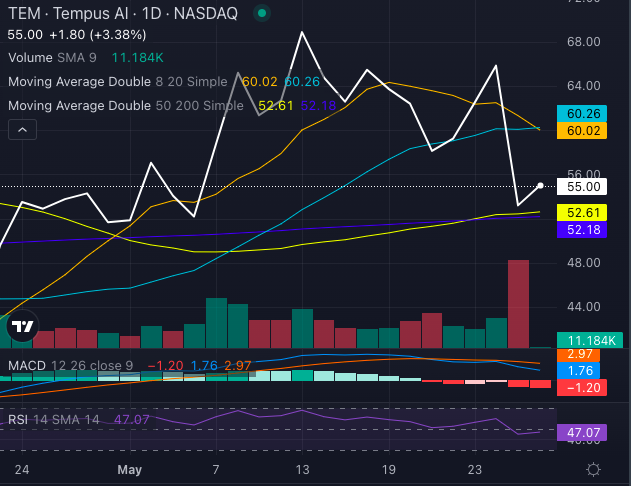Click the tallest red volume bar
This screenshot has width=631, height=486.
pos(518,304)
